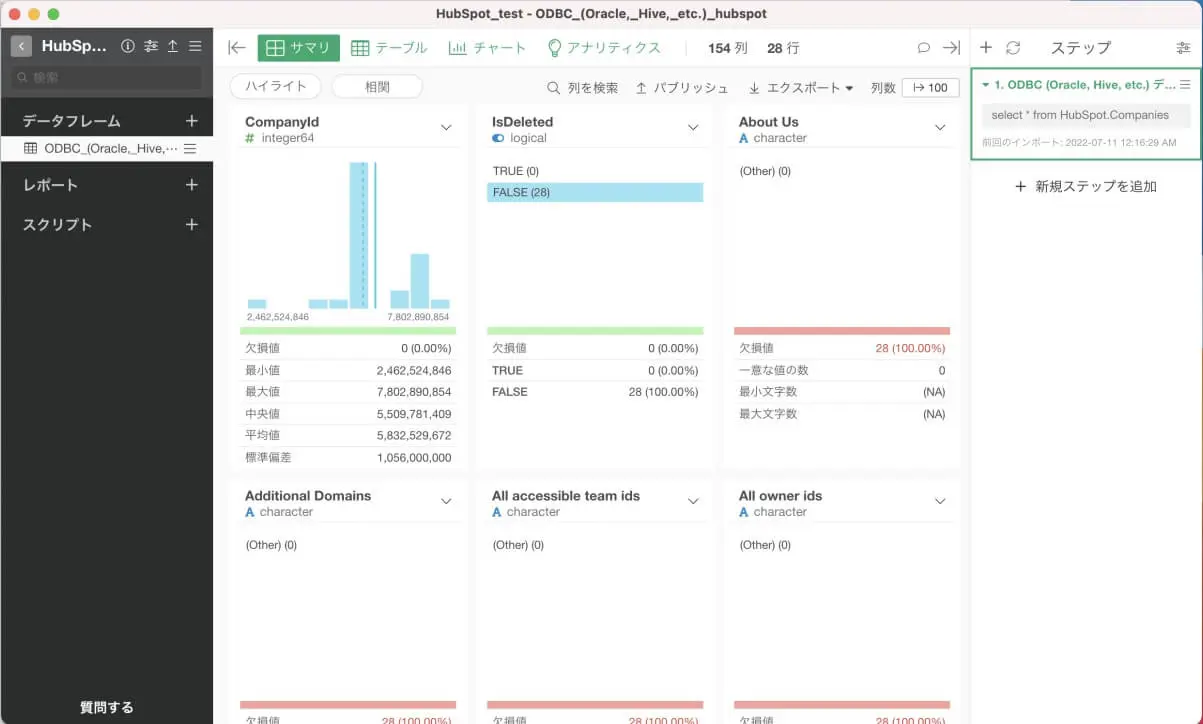Click the refresh icon above steps
The width and height of the screenshot is (1203, 724).
[x=1013, y=47]
